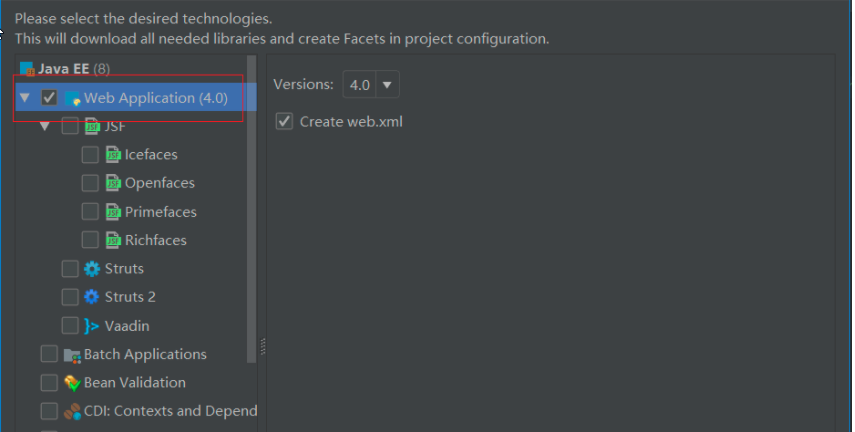
Task: Collapse the JSF tree node
Action: (x=45, y=127)
